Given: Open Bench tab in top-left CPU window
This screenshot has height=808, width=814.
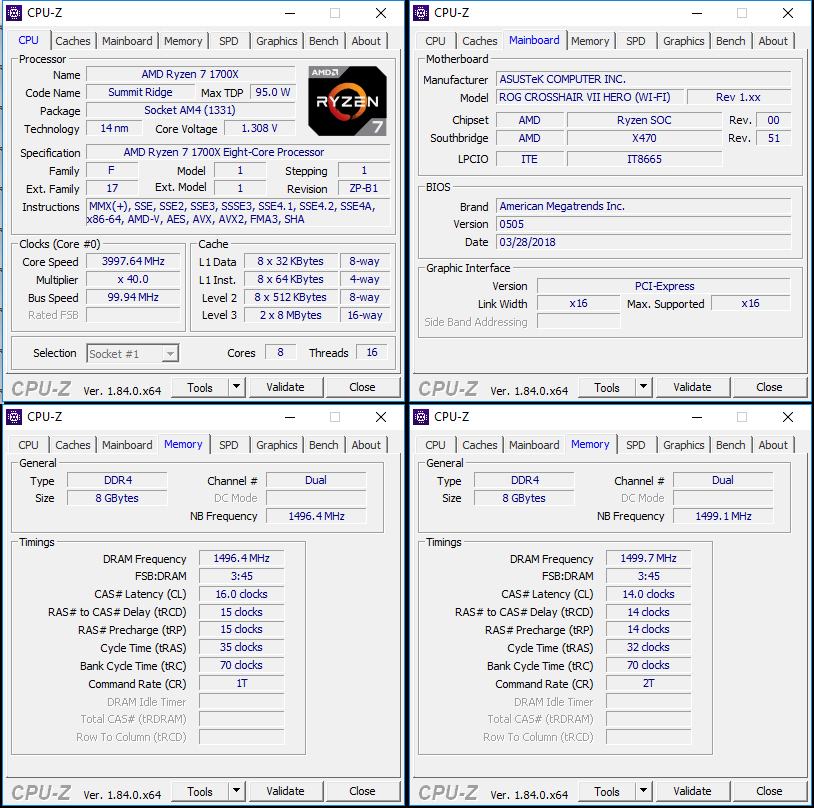Looking at the screenshot, I should tap(323, 41).
